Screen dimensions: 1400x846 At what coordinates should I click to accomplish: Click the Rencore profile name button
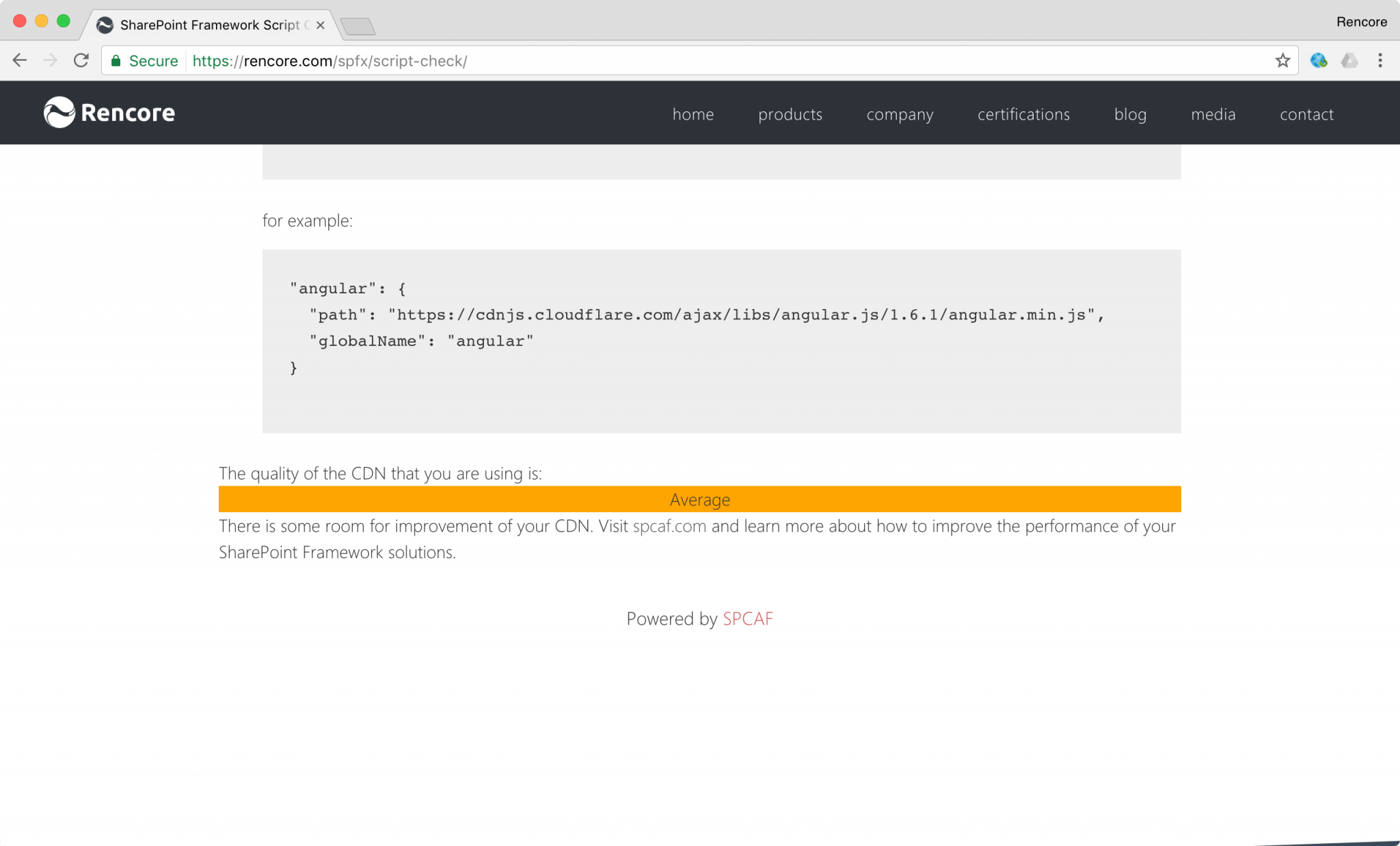[x=1362, y=22]
